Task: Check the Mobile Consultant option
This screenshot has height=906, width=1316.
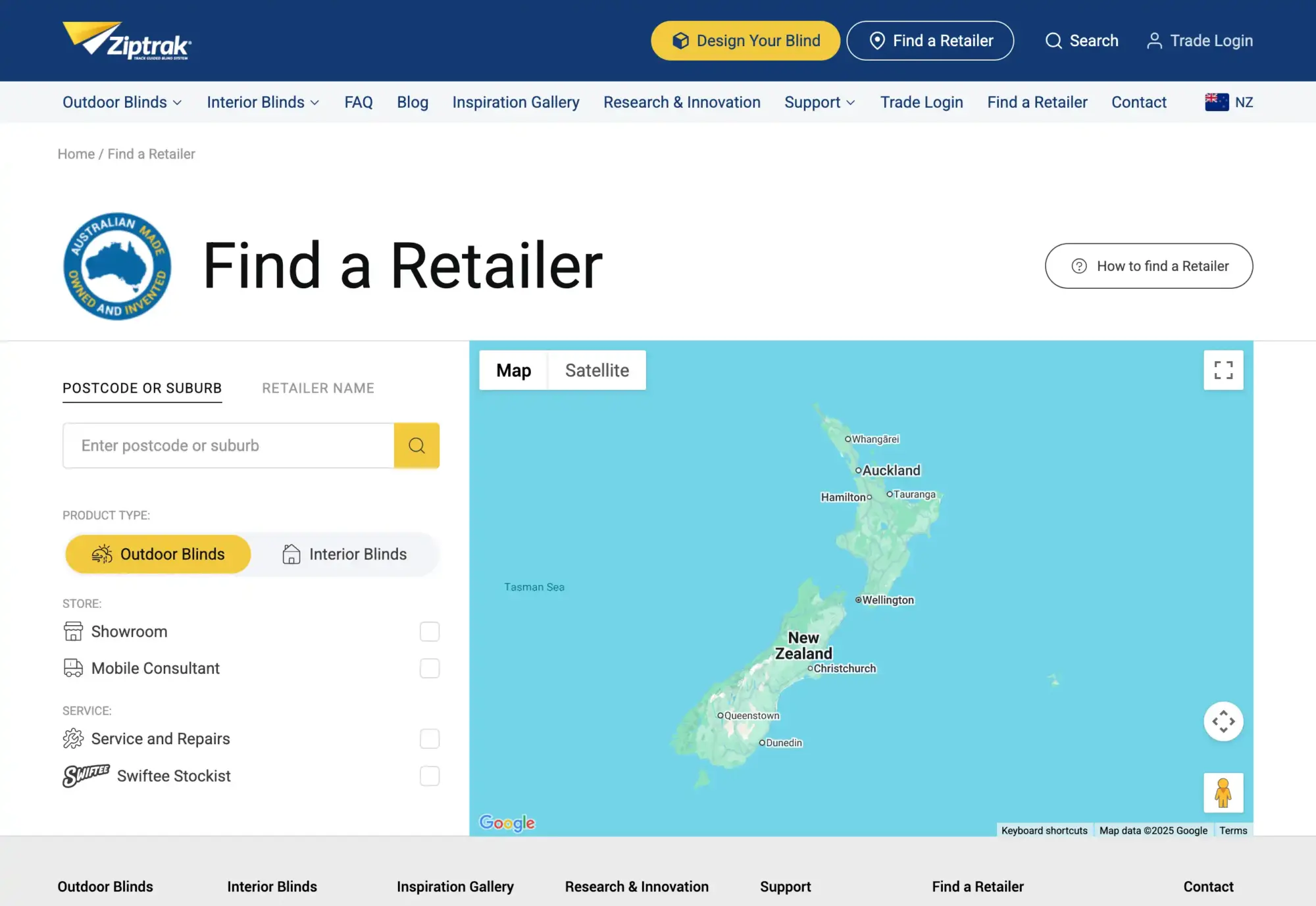Action: (x=429, y=668)
